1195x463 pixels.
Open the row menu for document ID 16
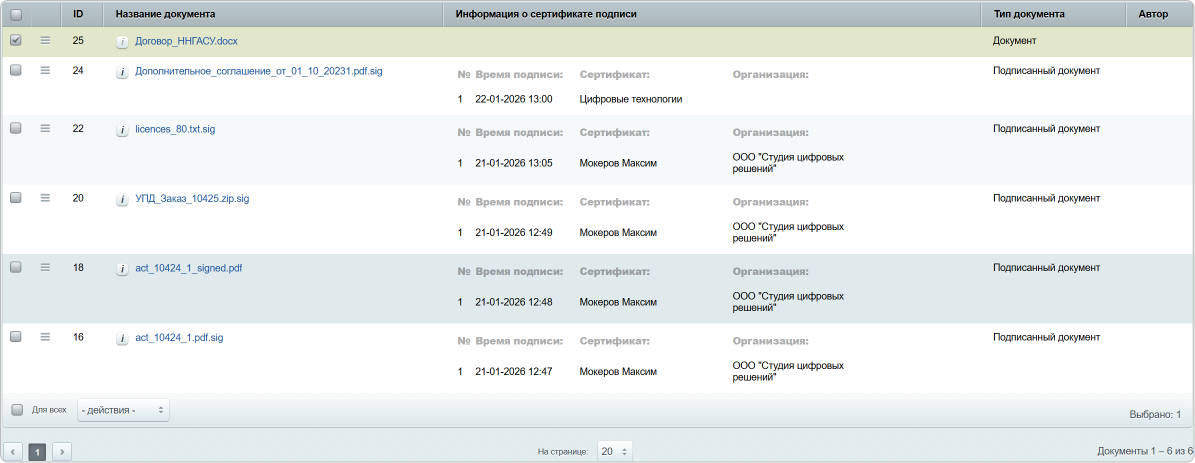tap(45, 337)
